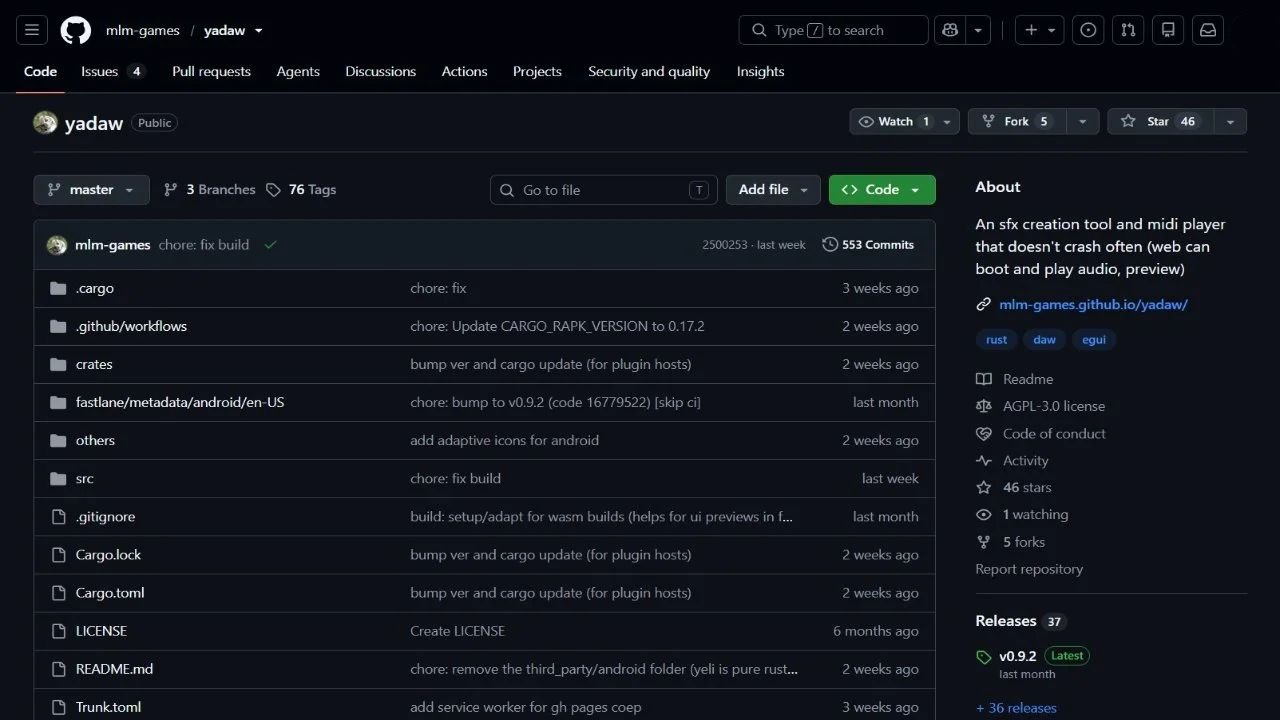Screen dimensions: 1280x720
Task: Open the Actions tab
Action: pos(465,72)
